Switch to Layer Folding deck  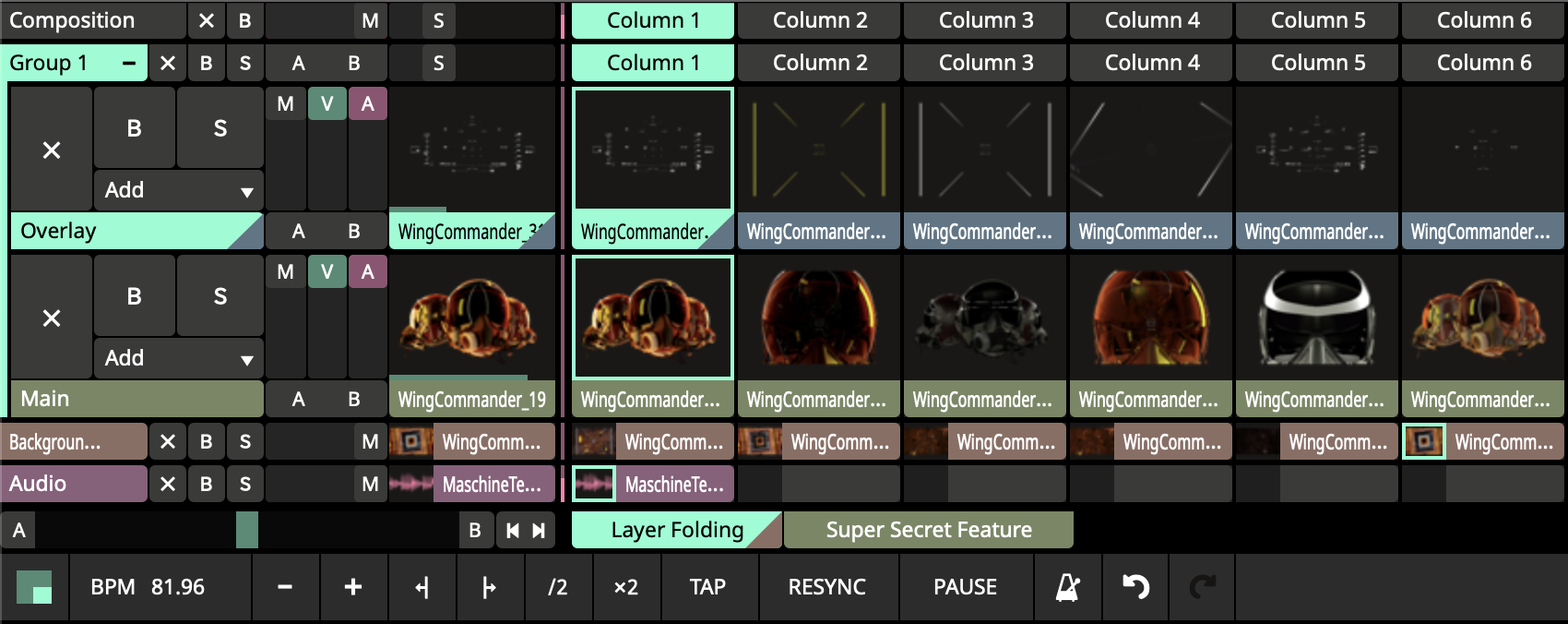pyautogui.click(x=677, y=530)
